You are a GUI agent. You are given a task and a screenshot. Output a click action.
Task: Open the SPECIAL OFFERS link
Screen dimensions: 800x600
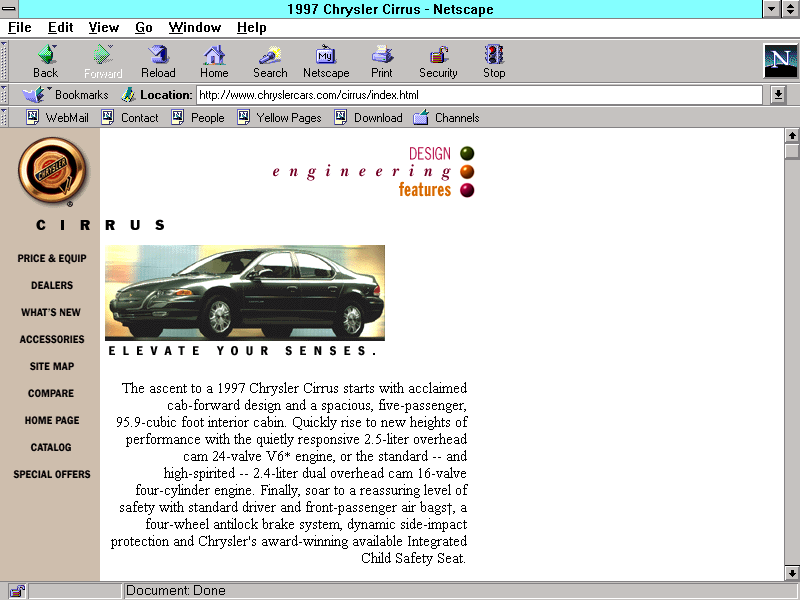52,474
